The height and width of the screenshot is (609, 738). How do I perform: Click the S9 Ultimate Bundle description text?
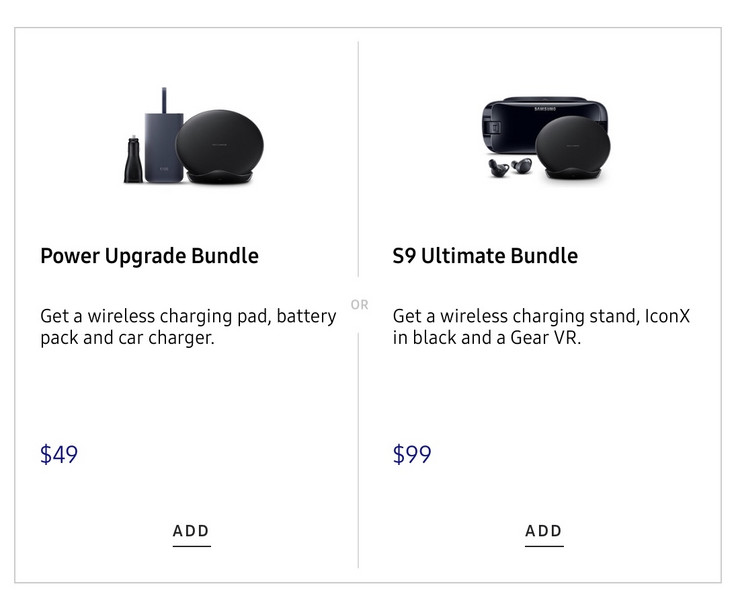[541, 327]
